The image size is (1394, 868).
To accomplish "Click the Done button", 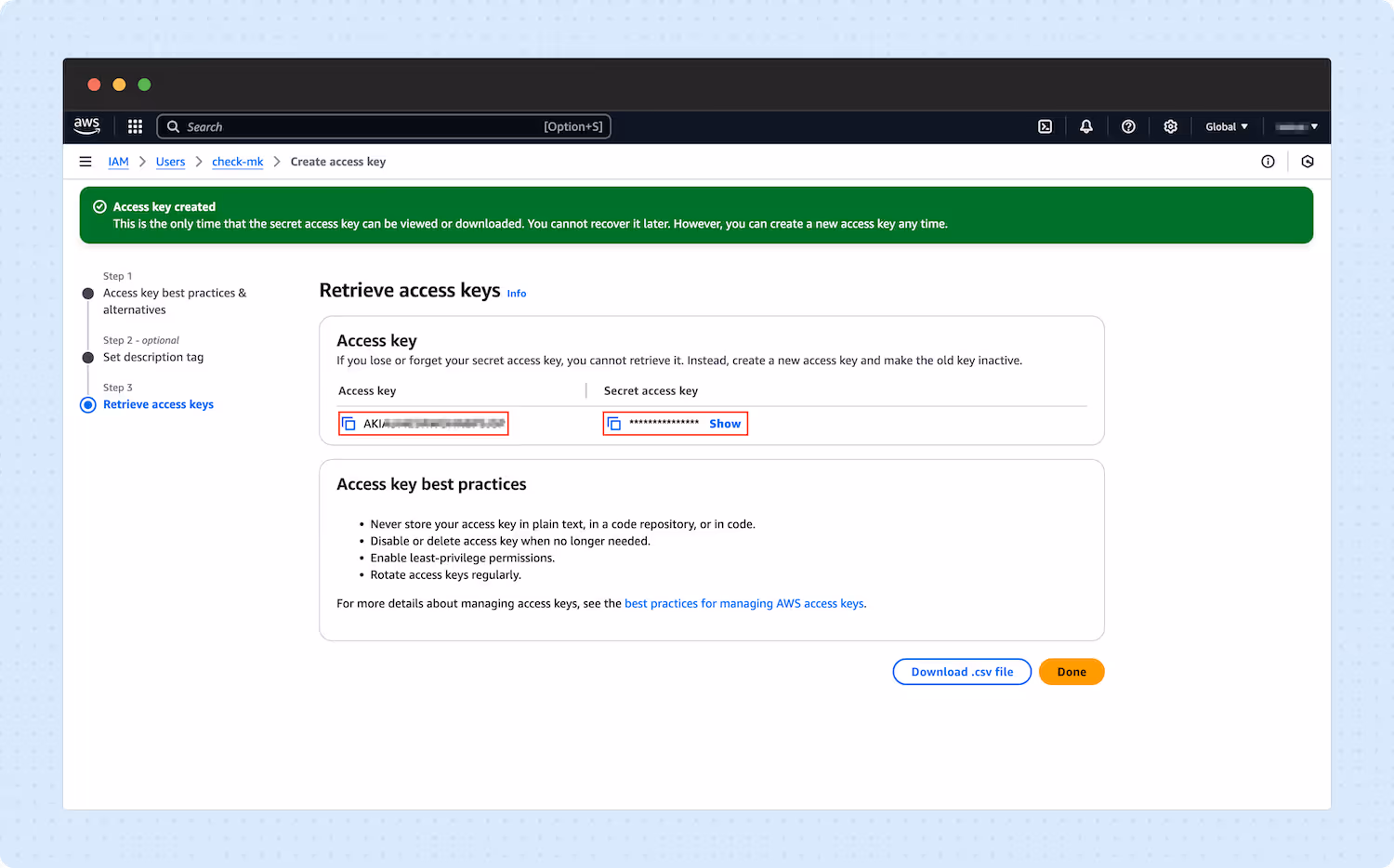I will pos(1071,671).
